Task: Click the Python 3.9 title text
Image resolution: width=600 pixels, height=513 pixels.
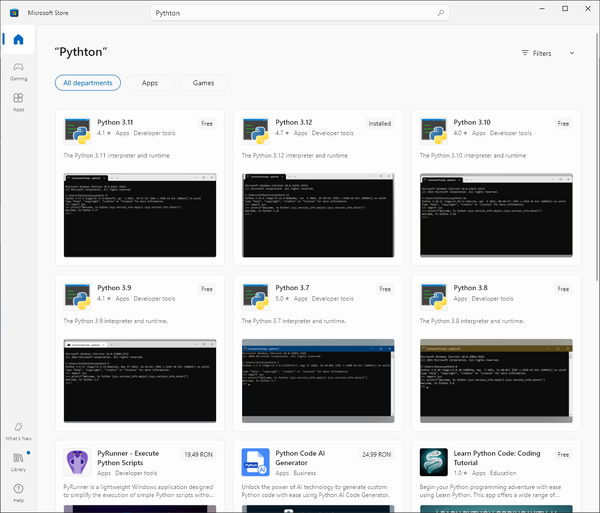Action: pyautogui.click(x=114, y=288)
